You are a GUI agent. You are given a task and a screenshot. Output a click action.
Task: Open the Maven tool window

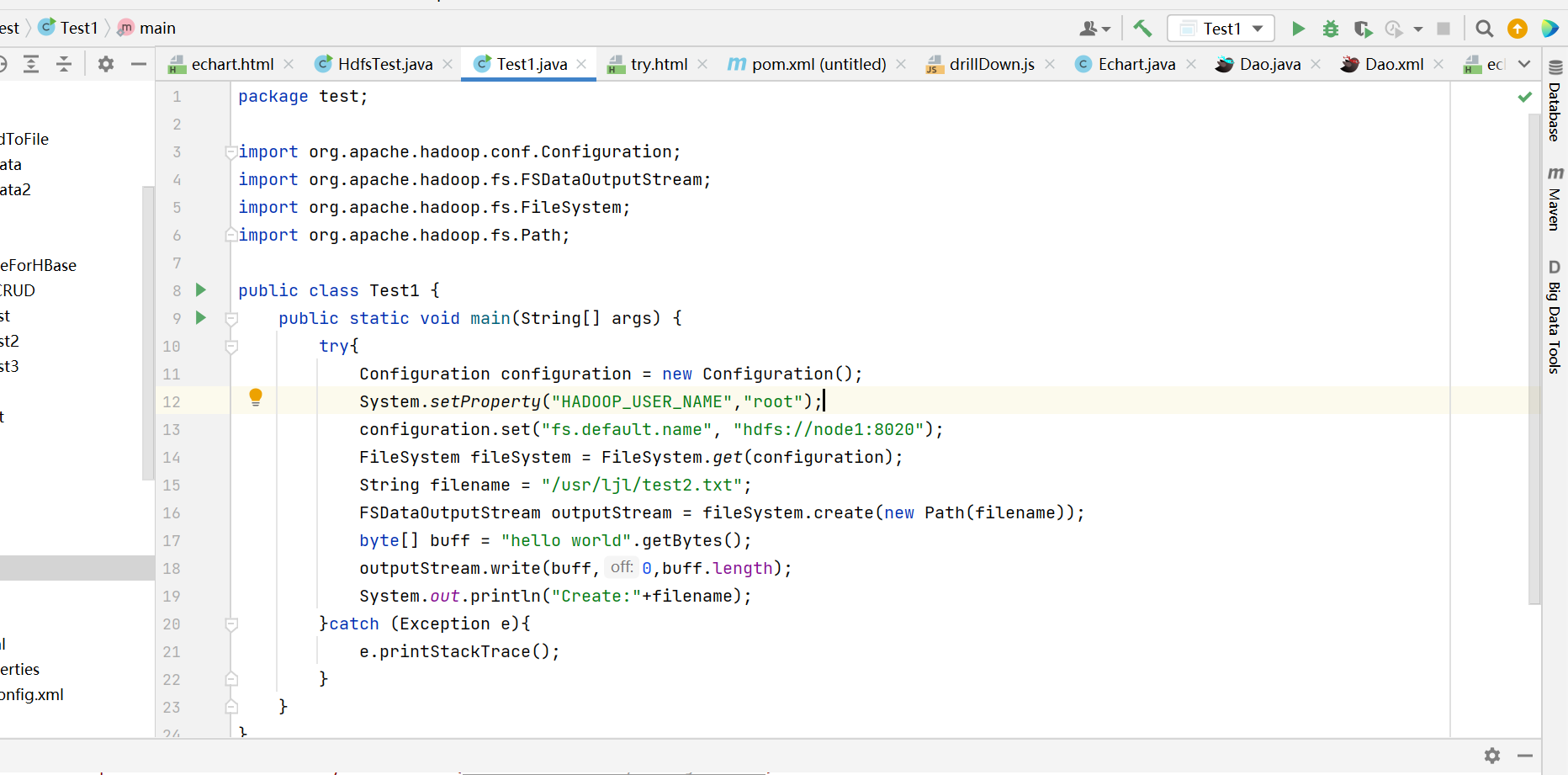pyautogui.click(x=1555, y=199)
